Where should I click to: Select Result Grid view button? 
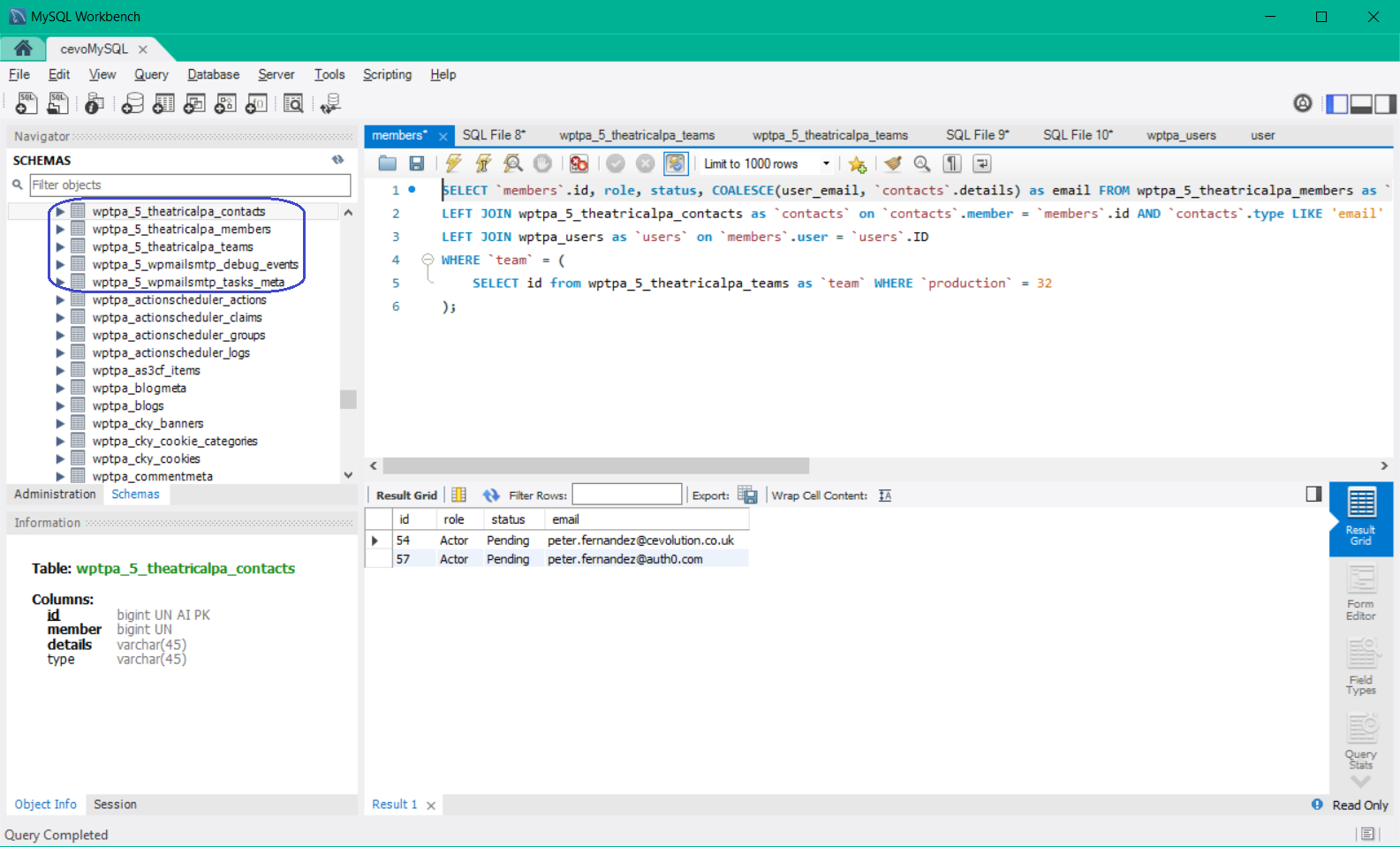1361,518
